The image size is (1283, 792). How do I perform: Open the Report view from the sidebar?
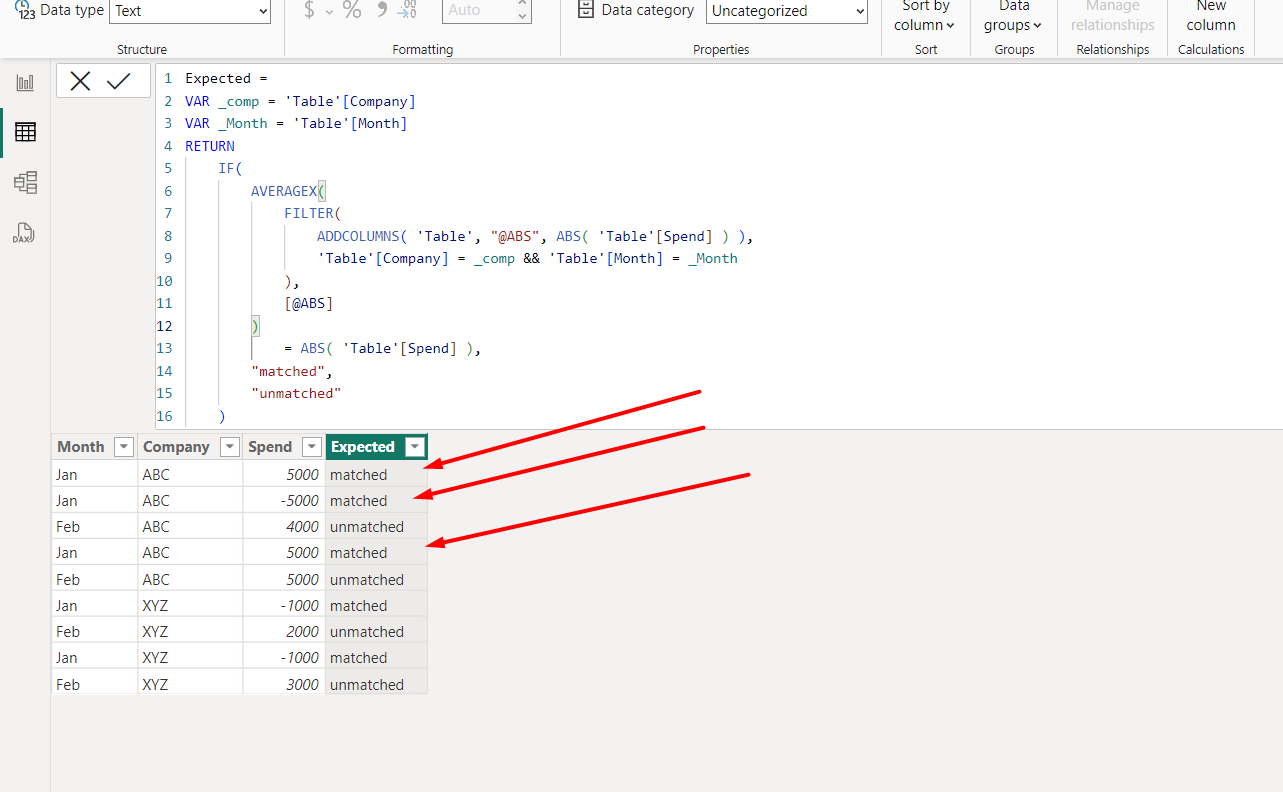(x=25, y=83)
